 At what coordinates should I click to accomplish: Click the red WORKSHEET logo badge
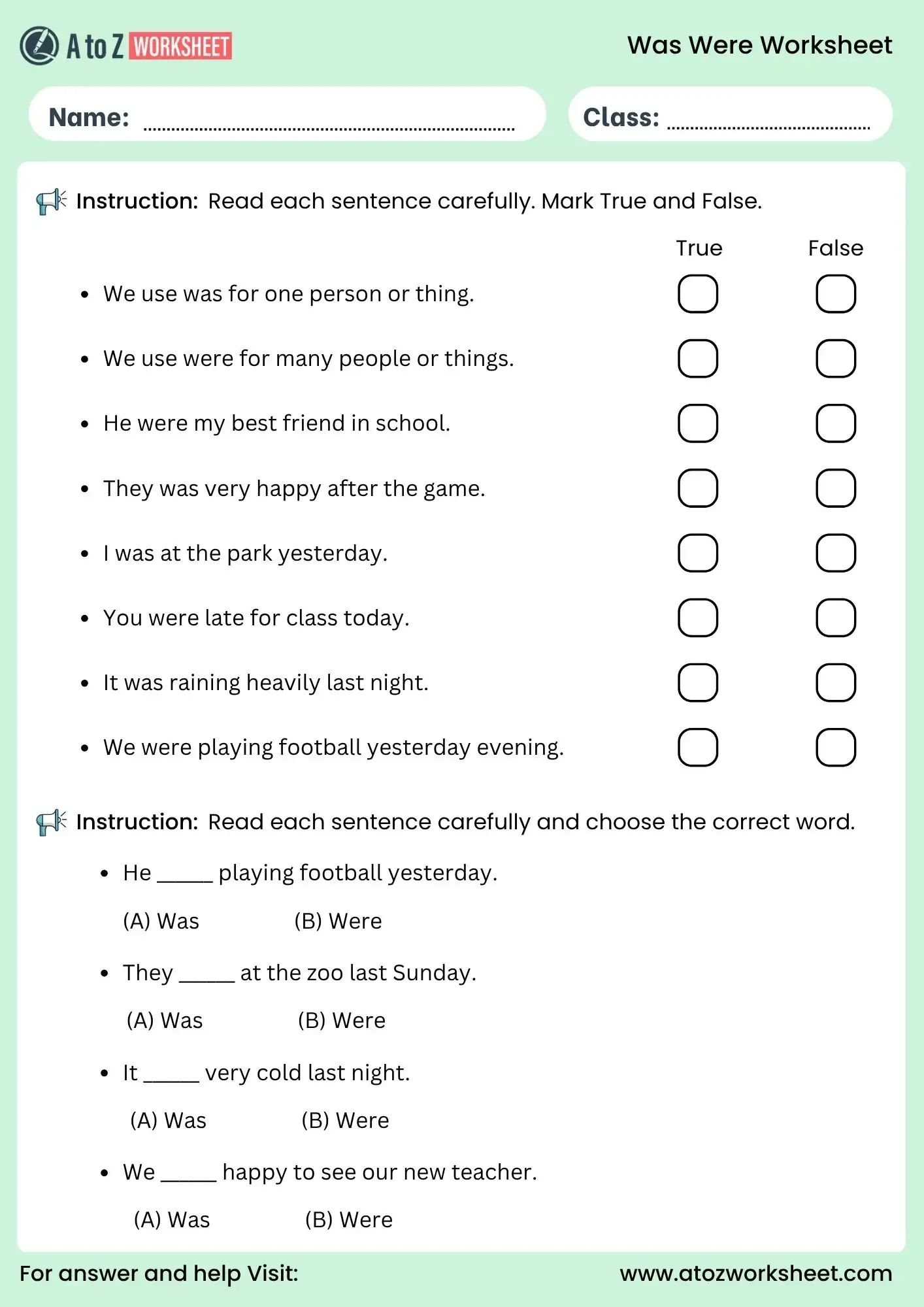point(181,46)
